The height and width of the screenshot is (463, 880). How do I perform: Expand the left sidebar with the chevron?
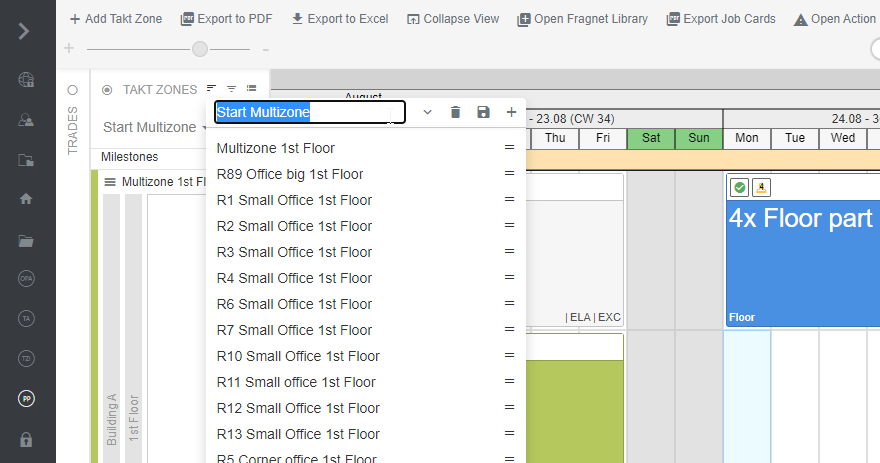click(x=24, y=31)
